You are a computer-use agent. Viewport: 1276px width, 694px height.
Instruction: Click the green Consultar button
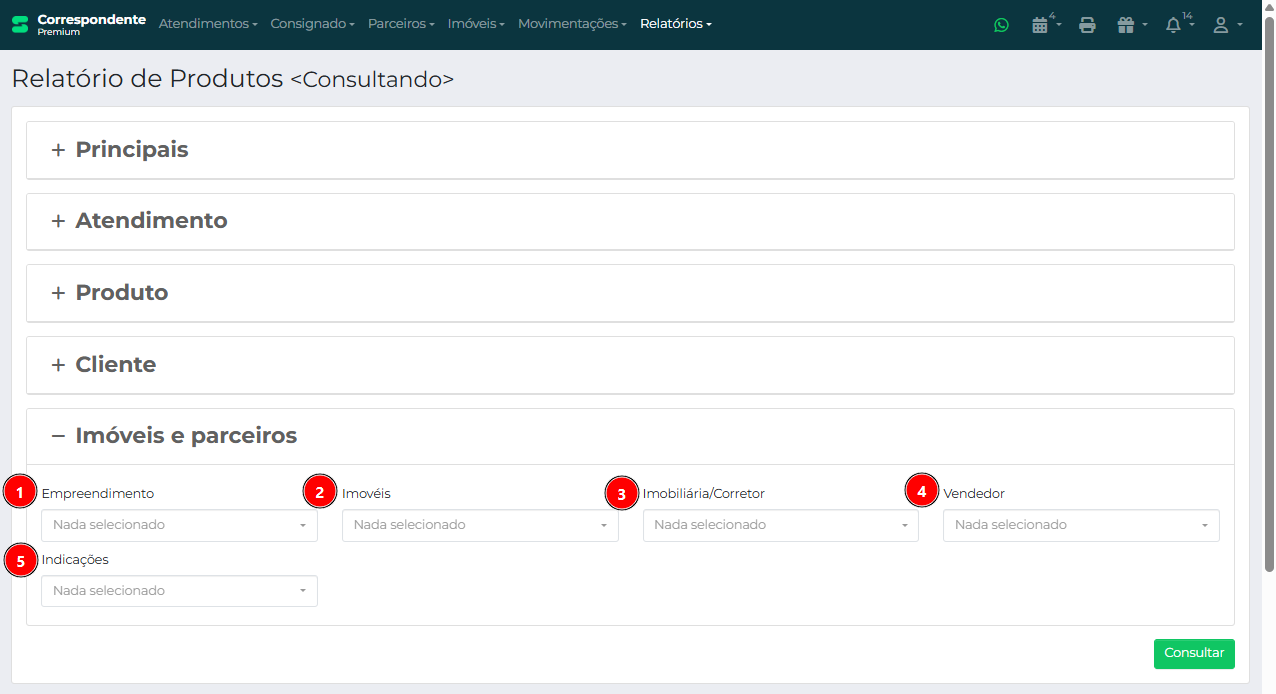tap(1193, 653)
